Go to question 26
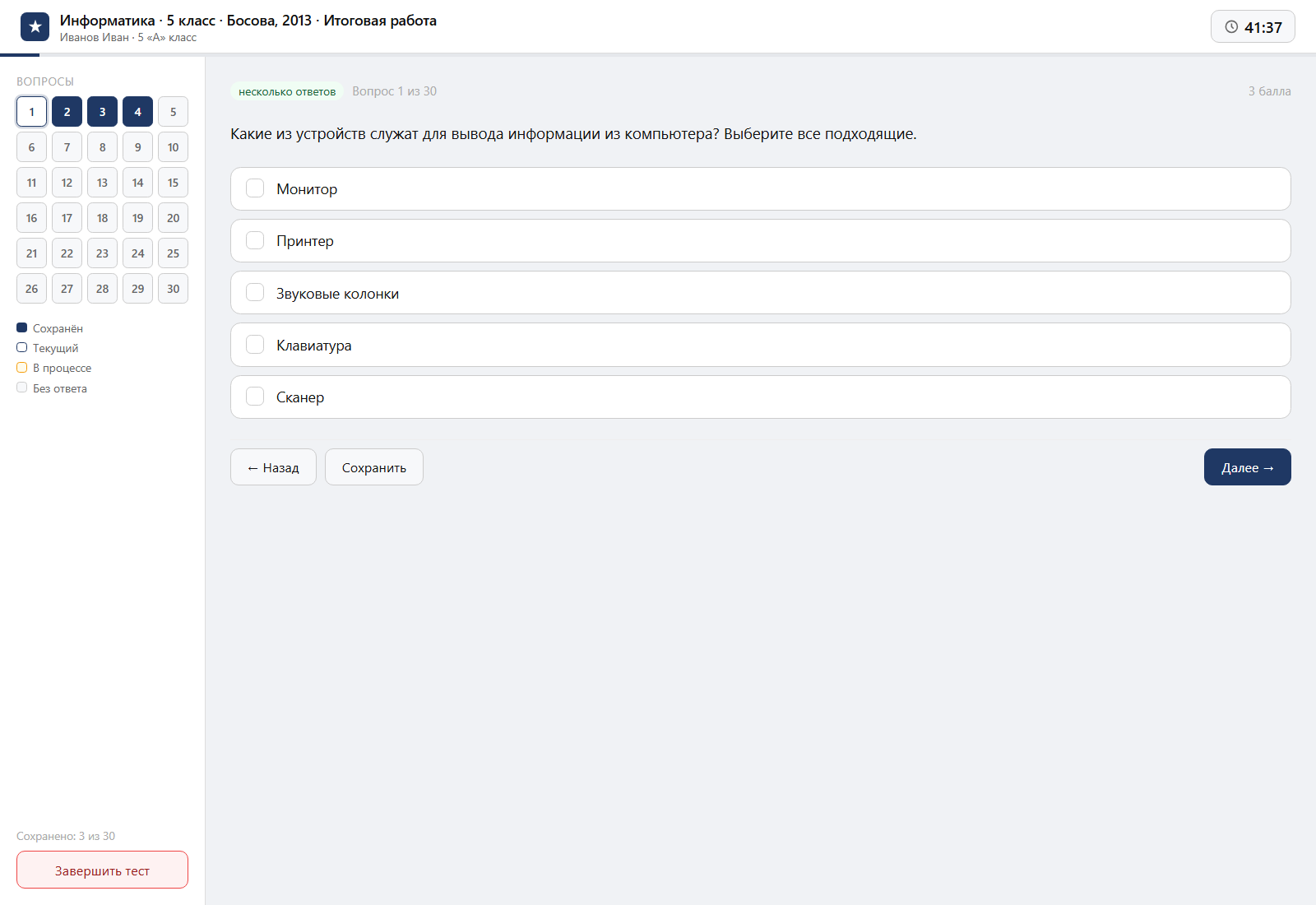Viewport: 1316px width, 905px height. point(31,289)
